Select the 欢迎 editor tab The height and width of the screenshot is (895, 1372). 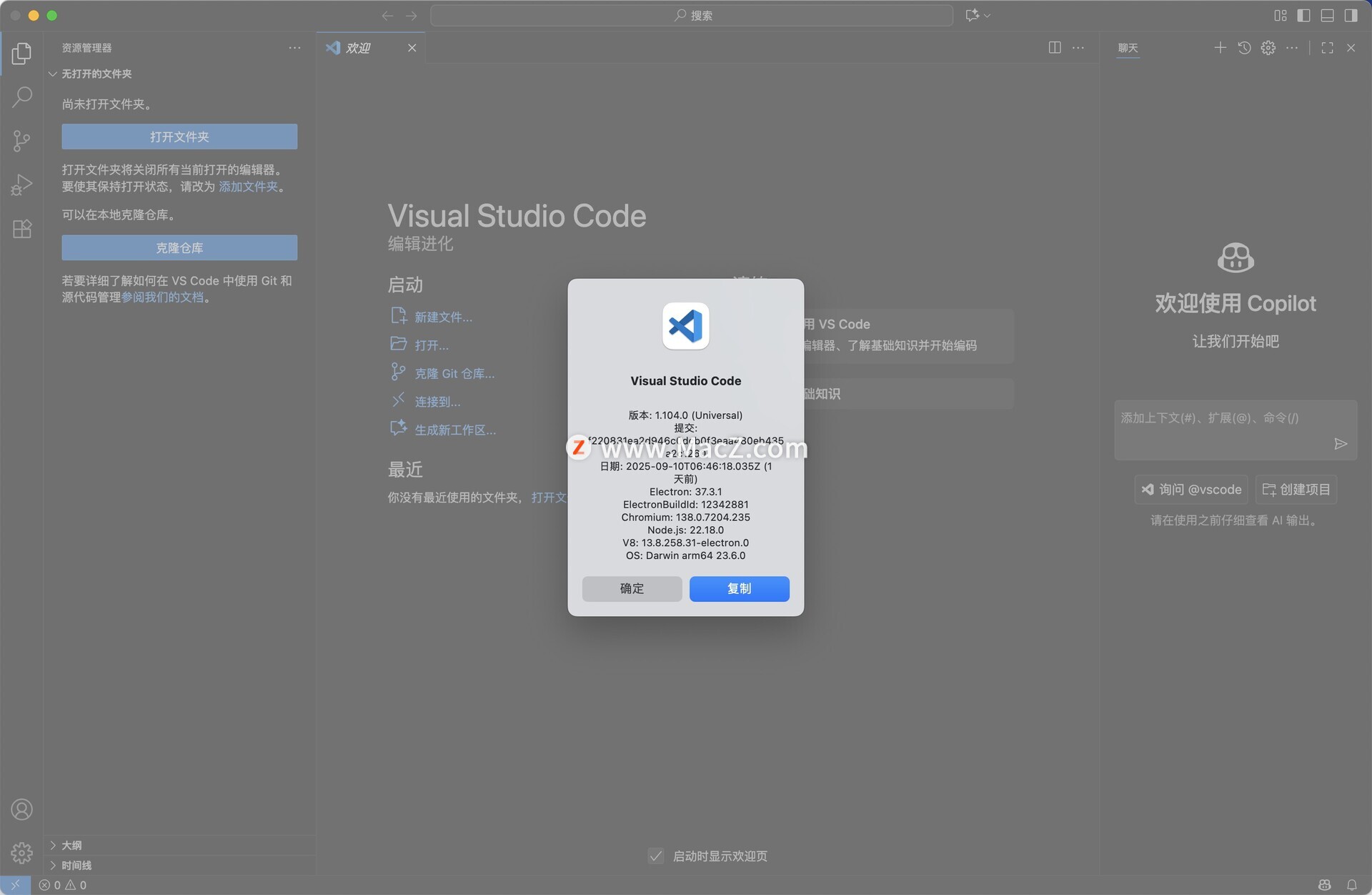(x=370, y=48)
